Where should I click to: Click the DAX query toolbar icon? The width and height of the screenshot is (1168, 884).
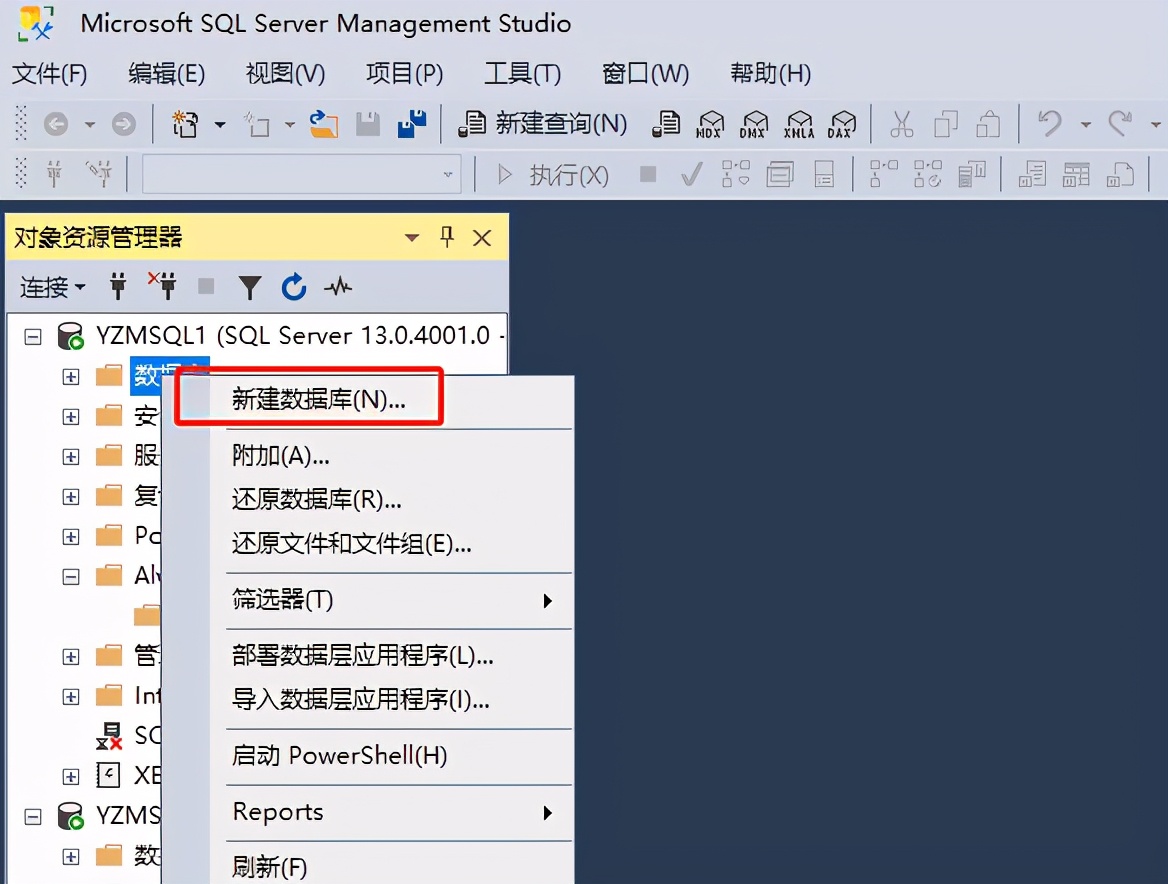point(842,124)
